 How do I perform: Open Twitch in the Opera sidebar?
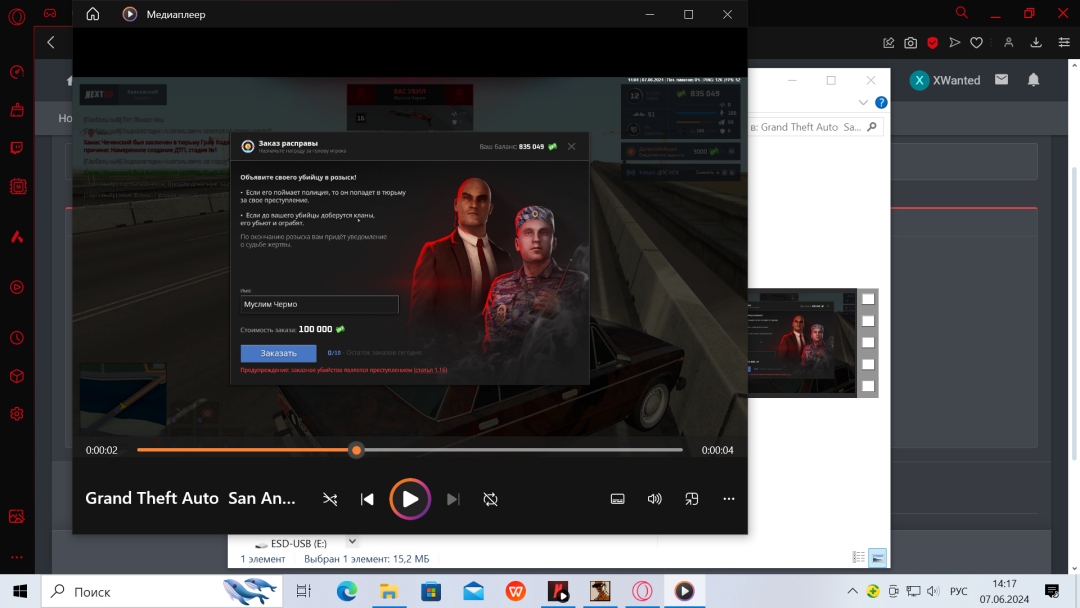point(17,148)
